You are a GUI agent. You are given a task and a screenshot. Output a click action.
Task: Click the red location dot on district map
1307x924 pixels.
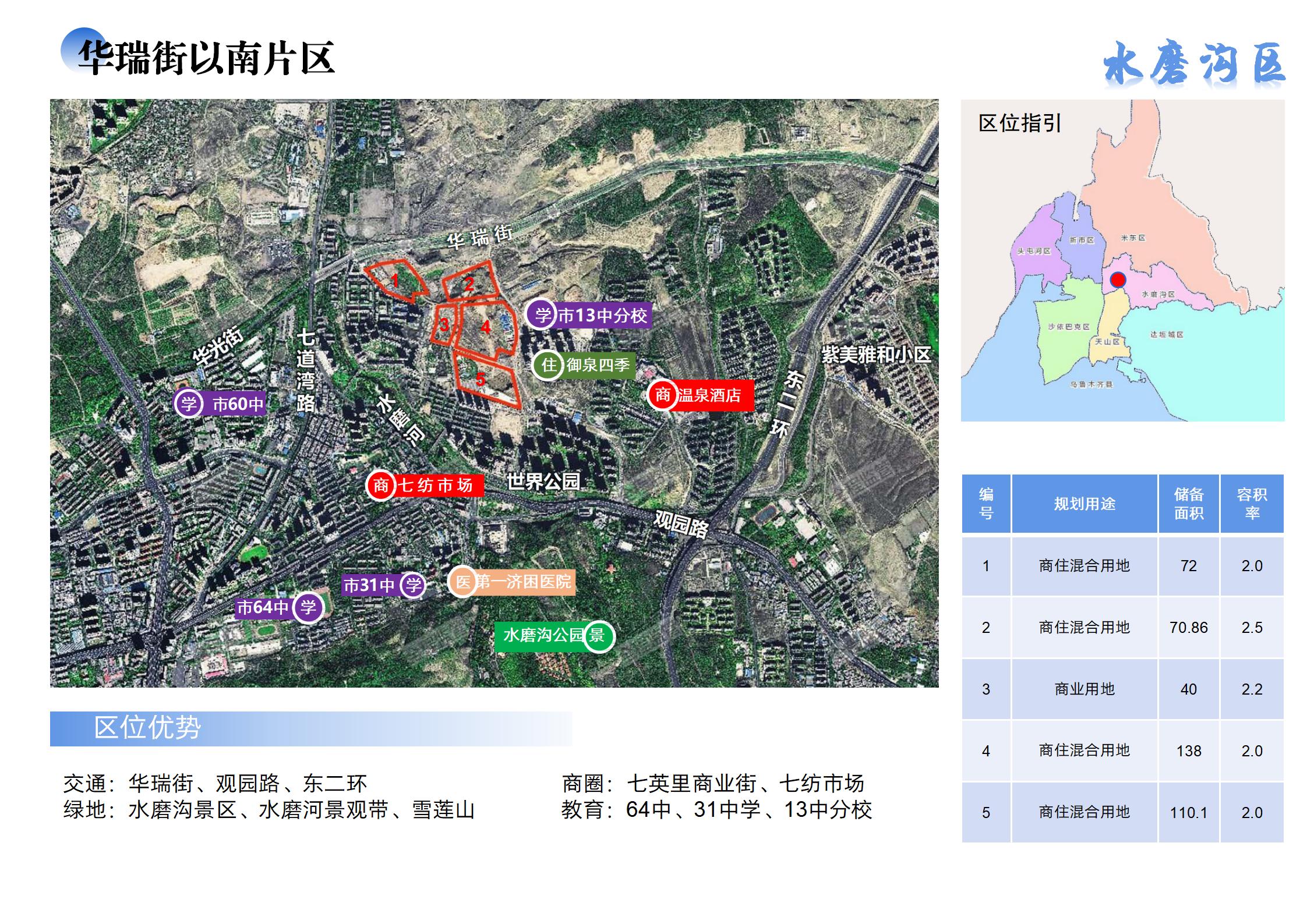(x=1117, y=281)
